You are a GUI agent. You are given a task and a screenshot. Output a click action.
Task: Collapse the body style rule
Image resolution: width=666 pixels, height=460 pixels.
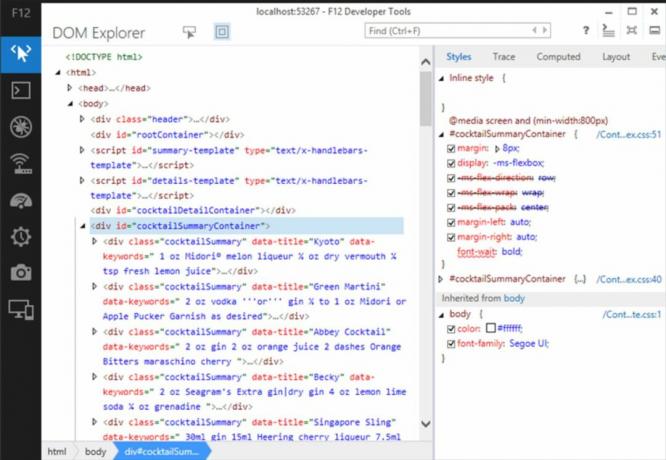click(442, 315)
